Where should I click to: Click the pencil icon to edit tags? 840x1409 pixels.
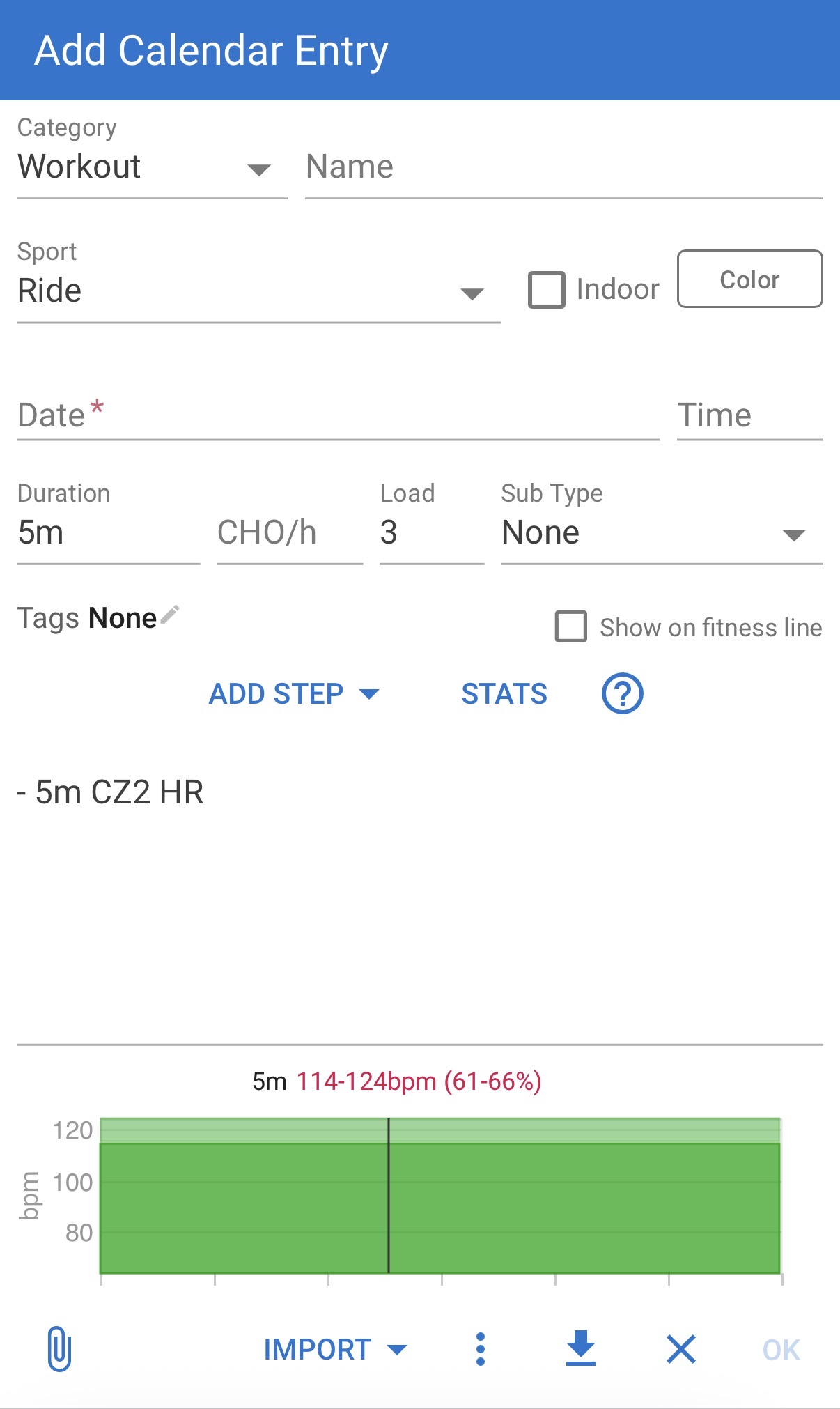170,615
